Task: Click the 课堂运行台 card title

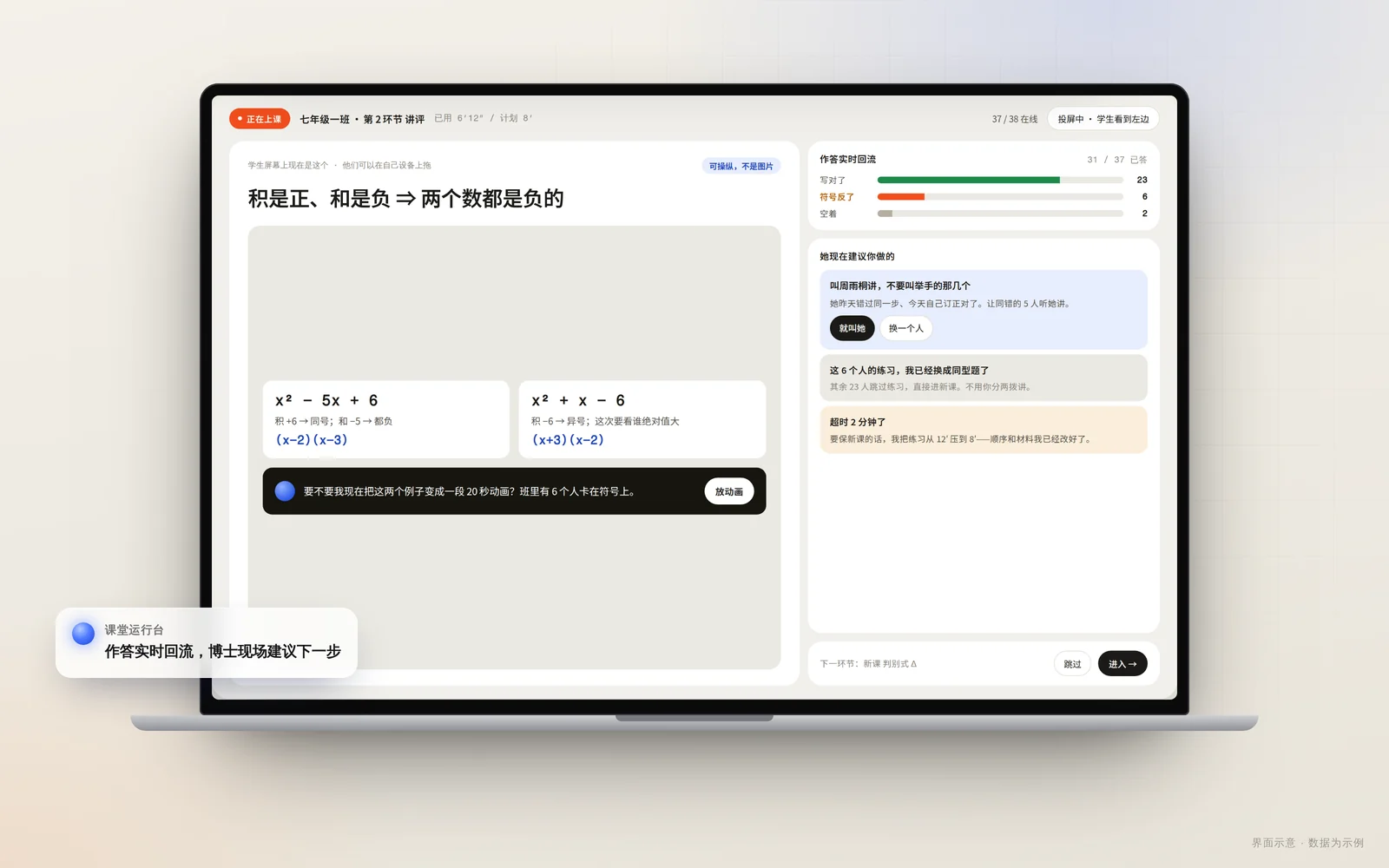Action: [x=134, y=630]
